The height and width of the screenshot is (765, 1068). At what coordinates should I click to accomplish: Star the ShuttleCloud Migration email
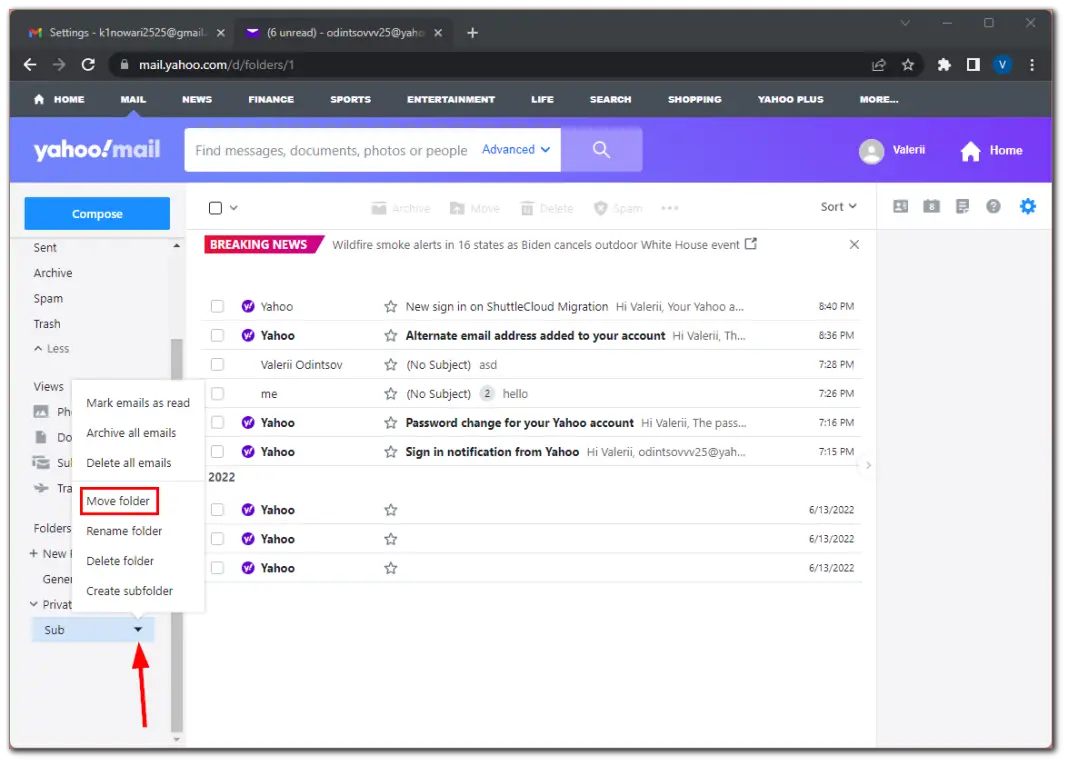(390, 307)
